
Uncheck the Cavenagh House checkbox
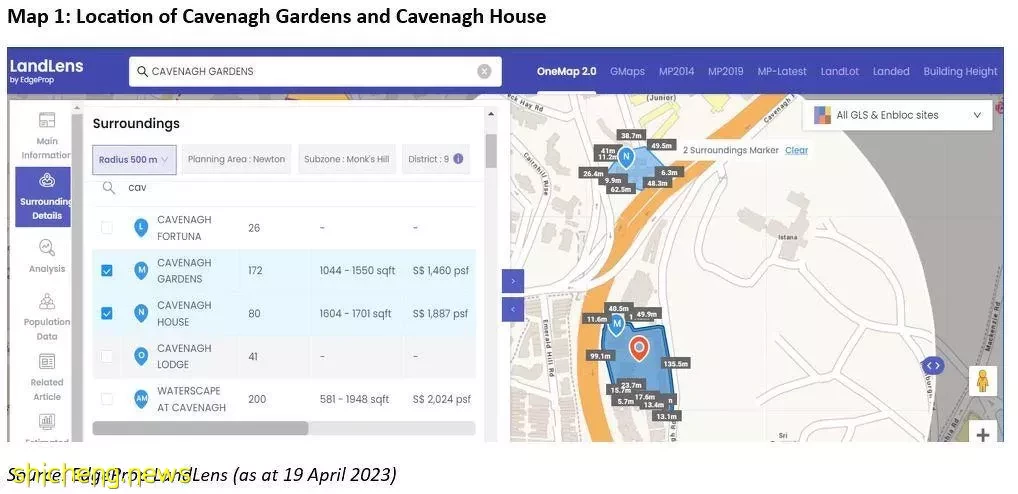tap(106, 314)
